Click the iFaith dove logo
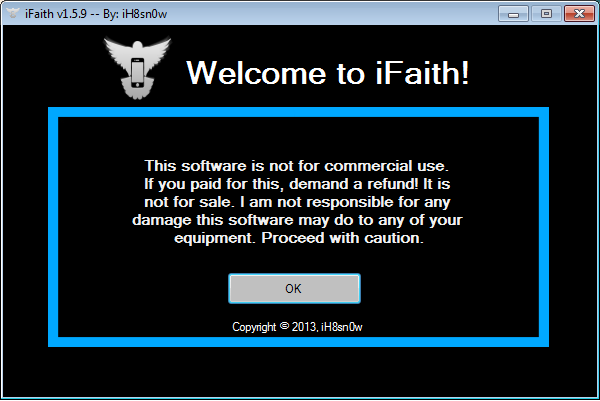 coord(137,69)
